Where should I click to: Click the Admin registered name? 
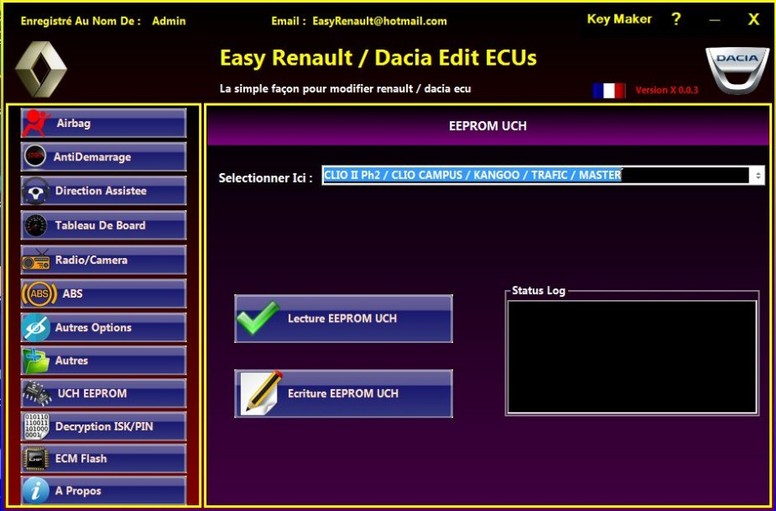[169, 21]
